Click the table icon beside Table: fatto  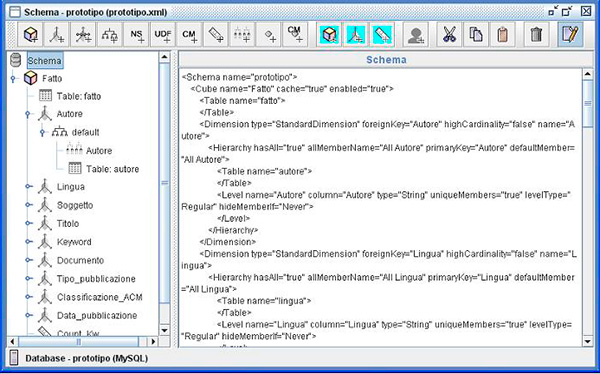tap(46, 96)
